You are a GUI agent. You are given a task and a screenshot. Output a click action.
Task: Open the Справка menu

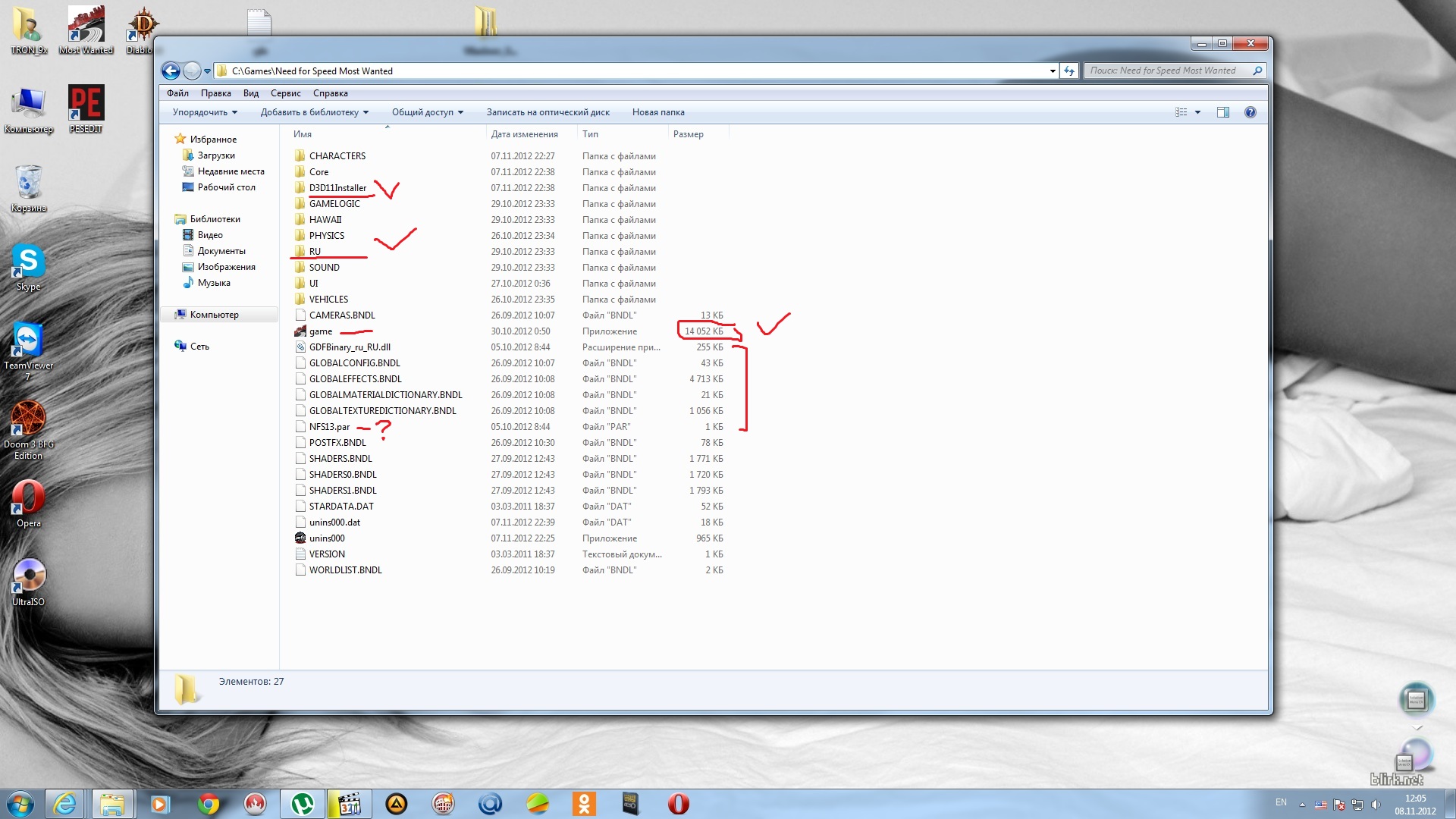[331, 93]
